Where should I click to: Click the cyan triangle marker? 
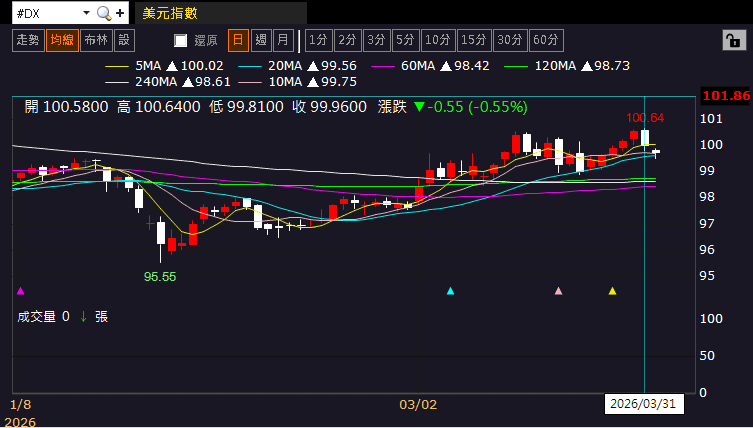click(450, 291)
